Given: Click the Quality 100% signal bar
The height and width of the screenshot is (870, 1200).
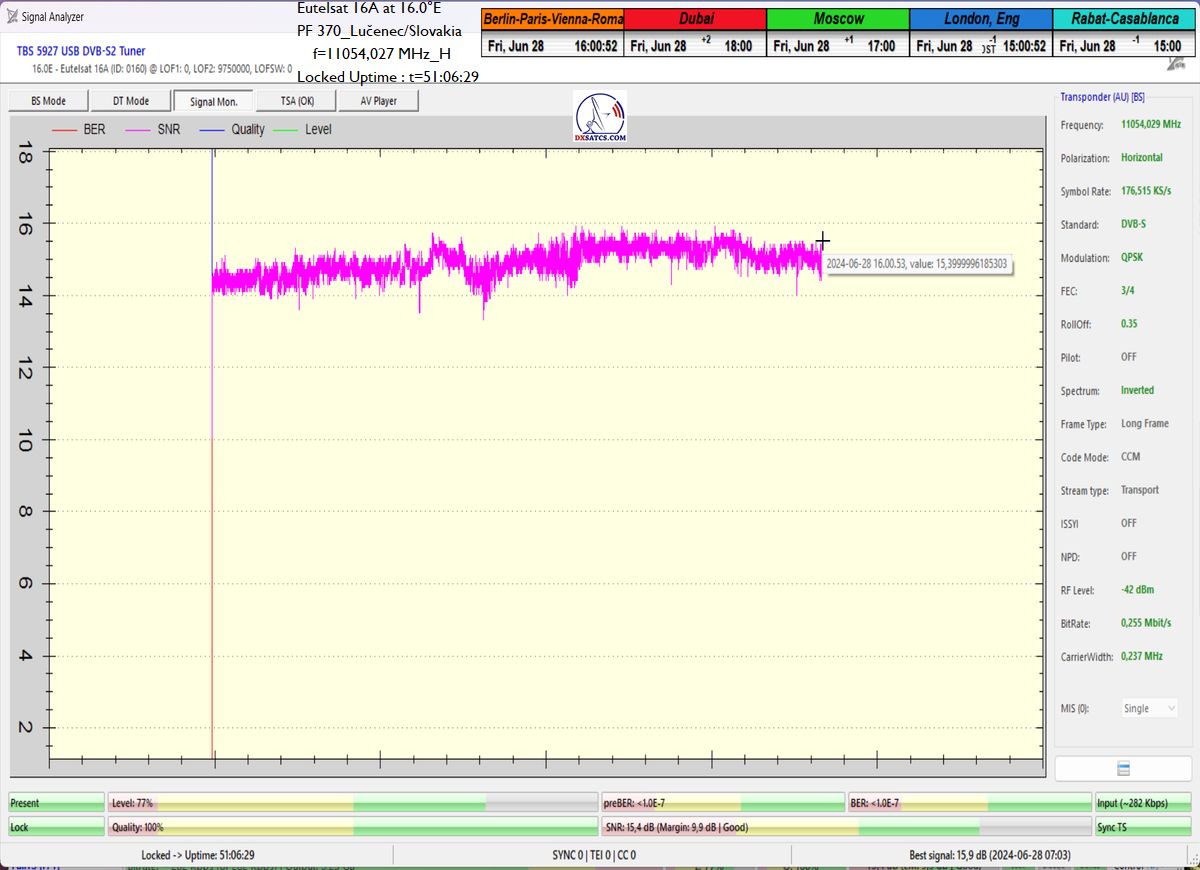Looking at the screenshot, I should click(352, 827).
